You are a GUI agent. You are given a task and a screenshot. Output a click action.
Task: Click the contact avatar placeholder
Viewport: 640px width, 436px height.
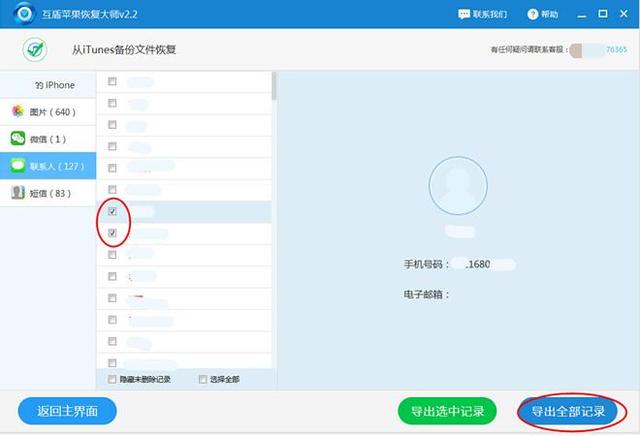[x=458, y=186]
